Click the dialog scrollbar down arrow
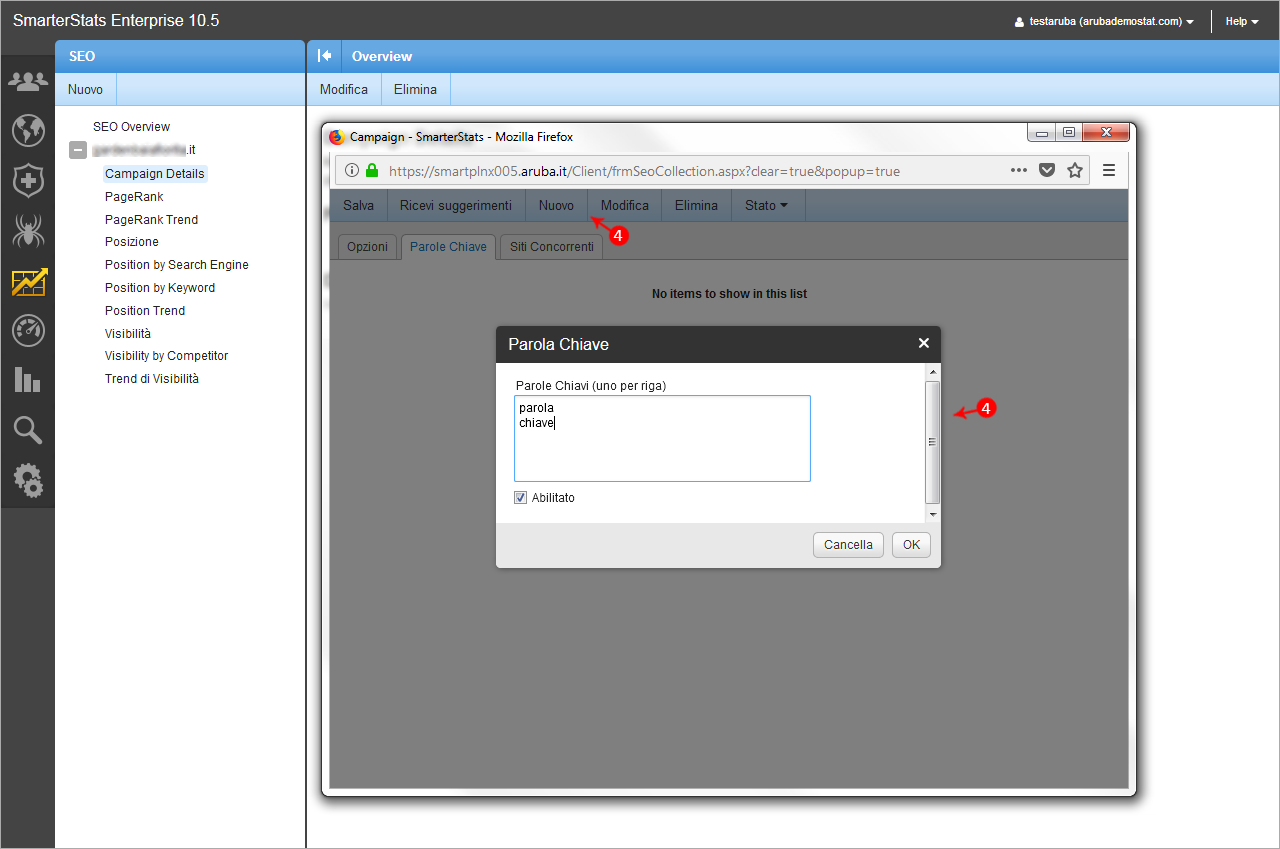The image size is (1280, 849). click(932, 514)
